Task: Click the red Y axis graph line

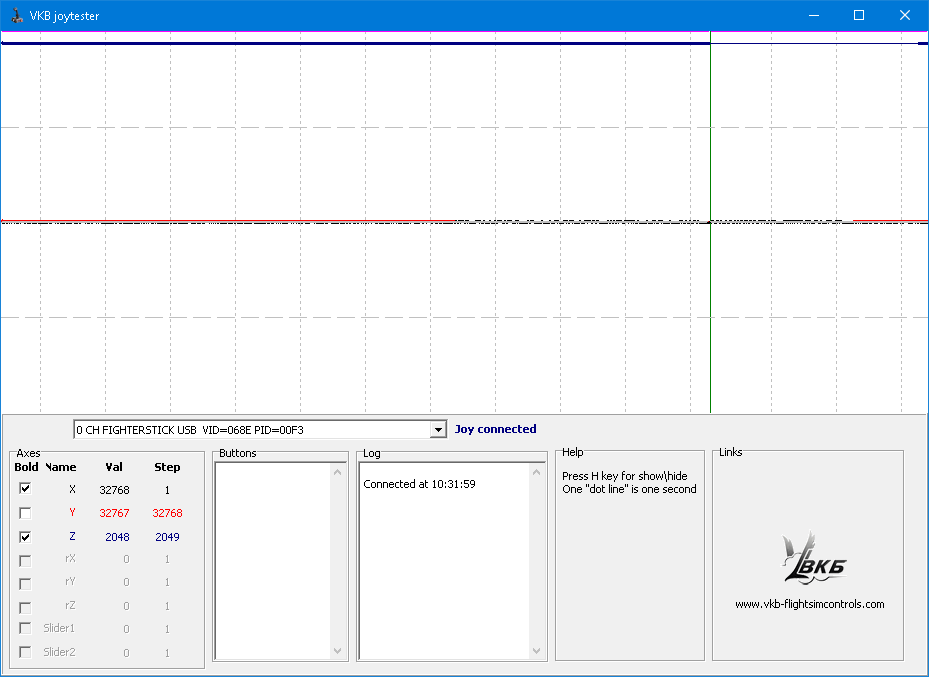Action: coord(200,221)
